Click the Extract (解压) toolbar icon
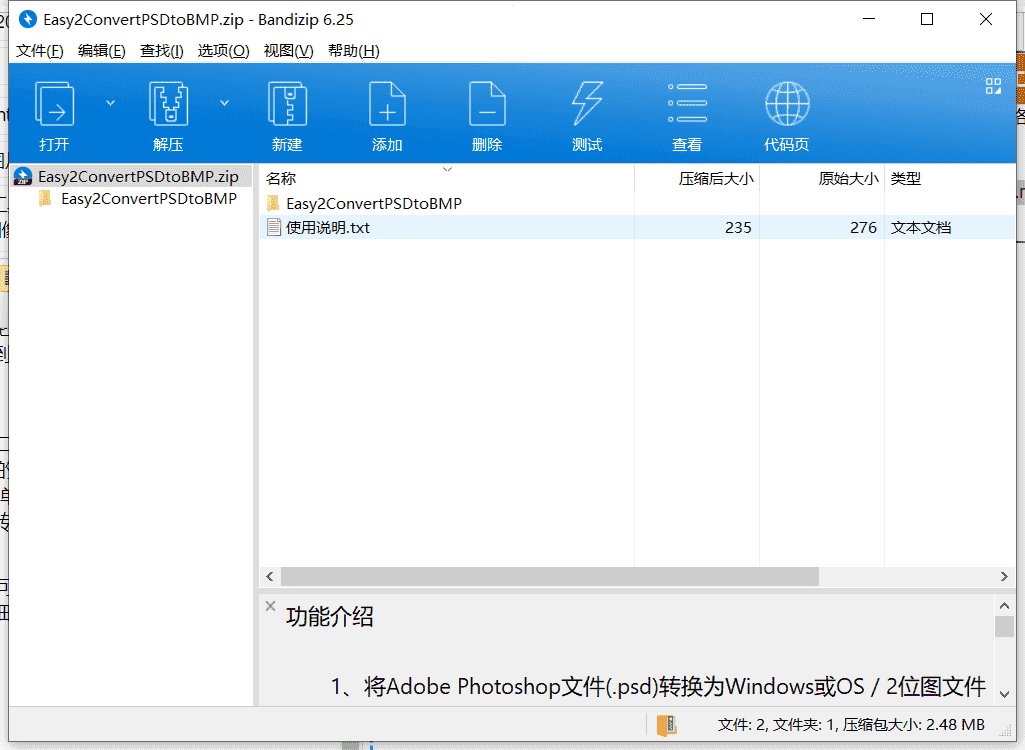This screenshot has height=750, width=1025. [169, 104]
